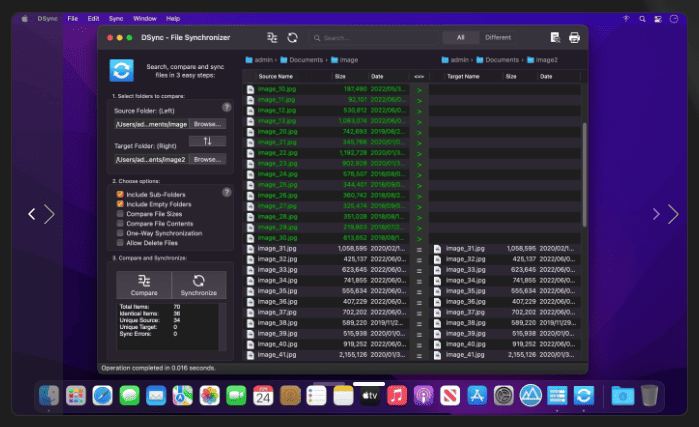Open the Trash in the Dock
The image size is (699, 427).
(x=650, y=395)
